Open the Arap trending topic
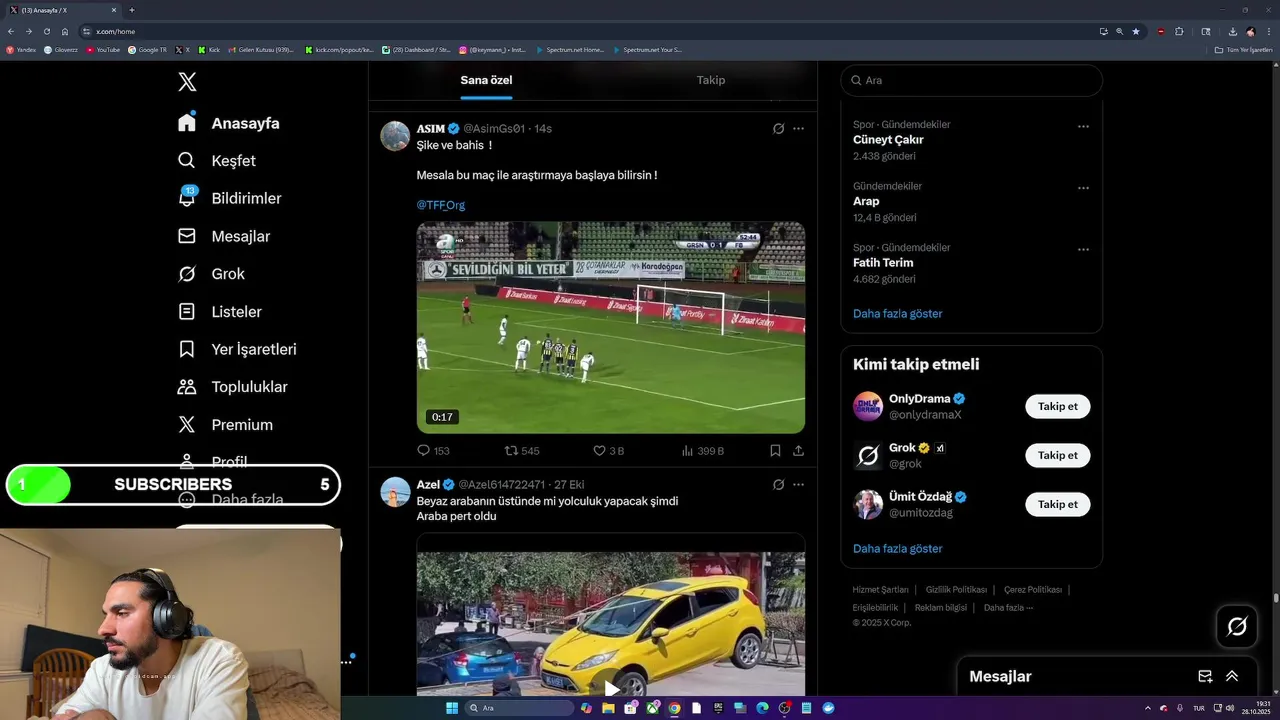Screen dimensions: 1280x720 (866, 201)
